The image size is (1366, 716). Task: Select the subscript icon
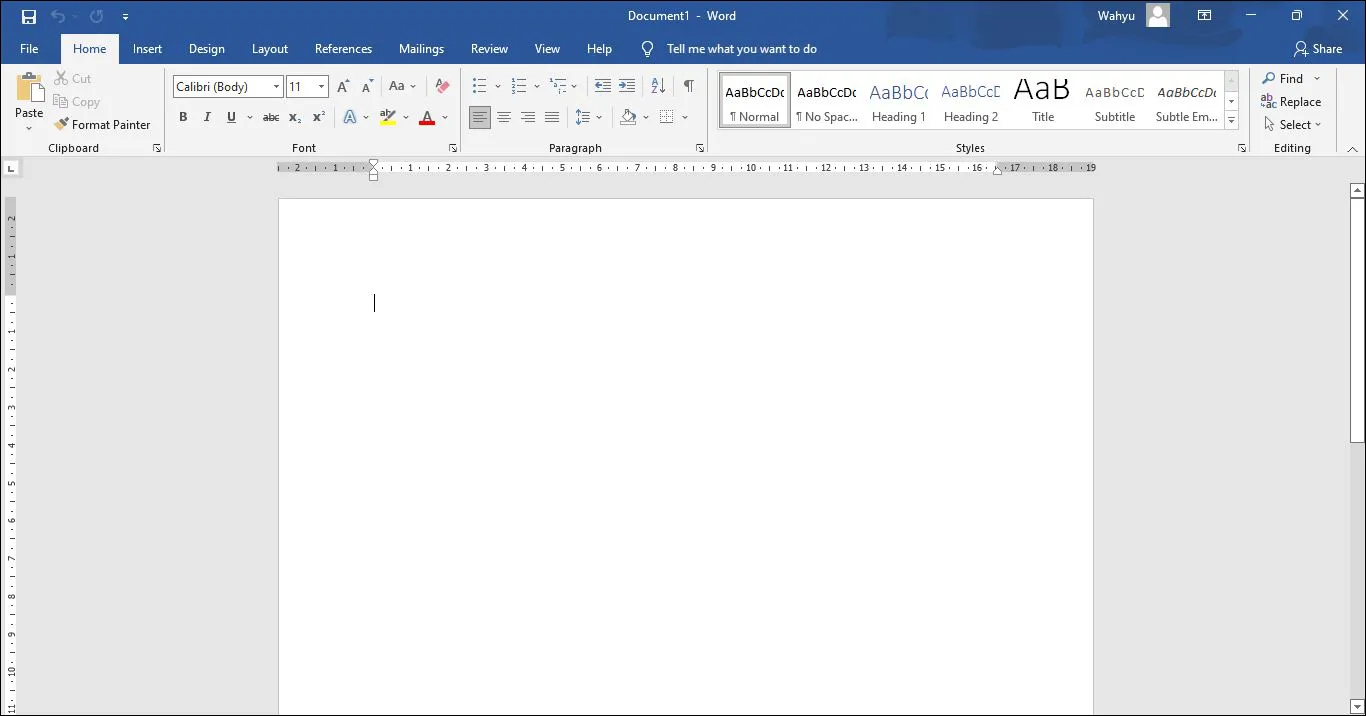pos(294,117)
